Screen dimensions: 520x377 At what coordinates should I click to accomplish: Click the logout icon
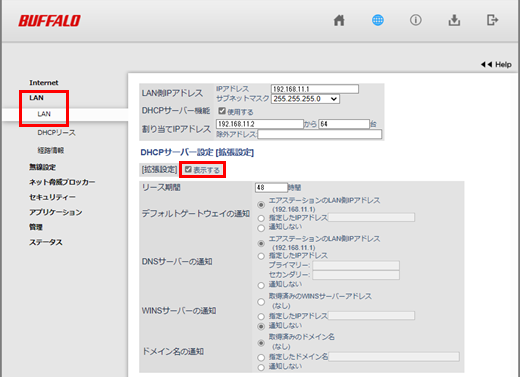(x=492, y=20)
